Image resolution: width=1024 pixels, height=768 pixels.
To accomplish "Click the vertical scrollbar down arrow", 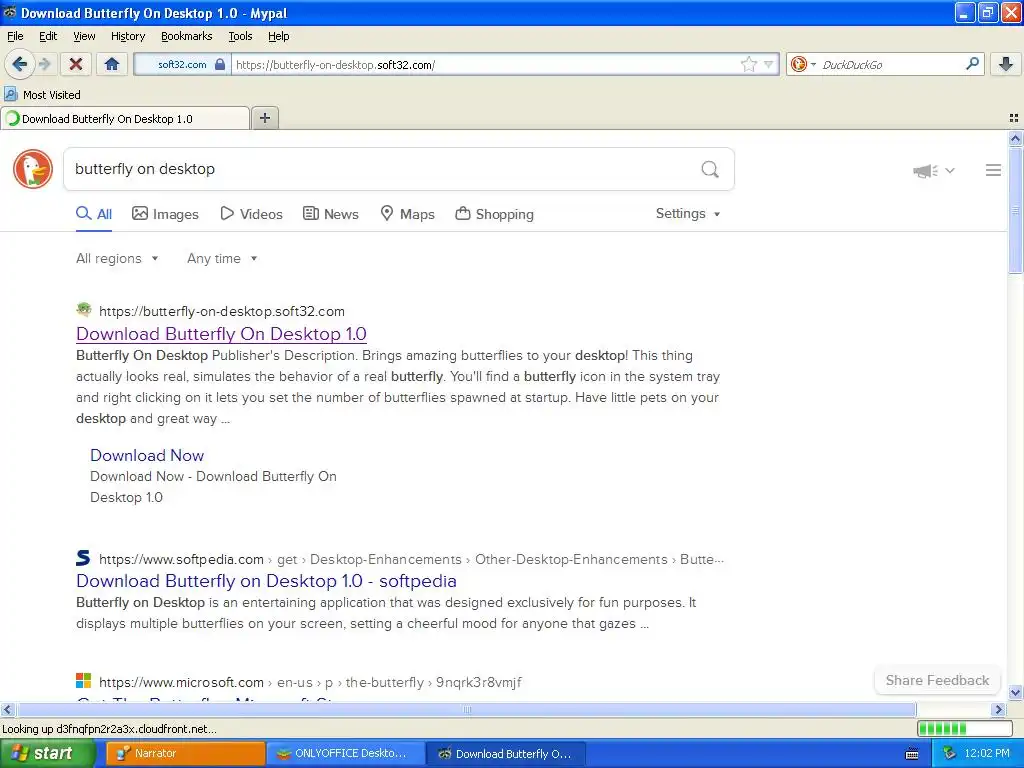I will tap(1015, 692).
